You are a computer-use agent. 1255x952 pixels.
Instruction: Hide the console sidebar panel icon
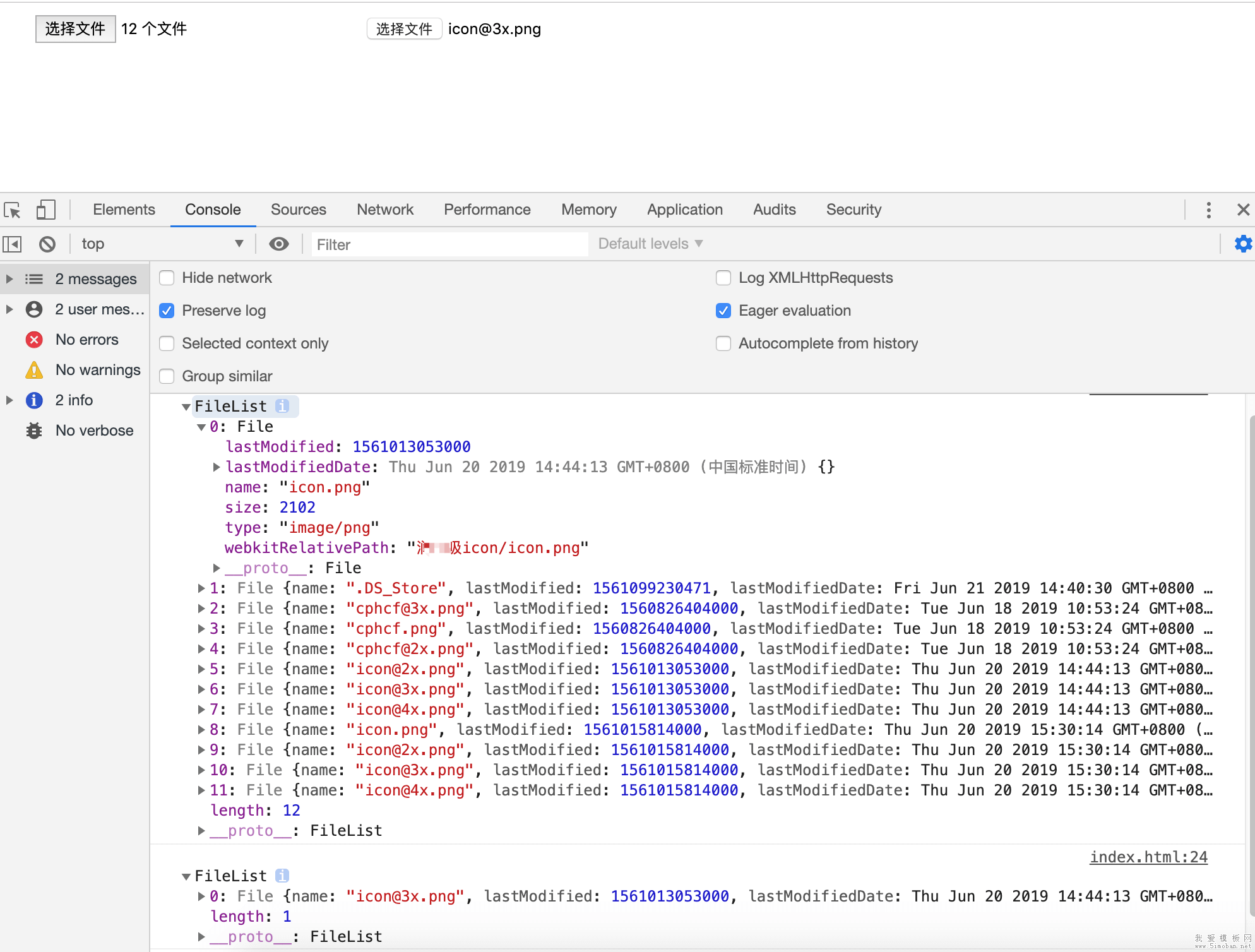coord(13,244)
